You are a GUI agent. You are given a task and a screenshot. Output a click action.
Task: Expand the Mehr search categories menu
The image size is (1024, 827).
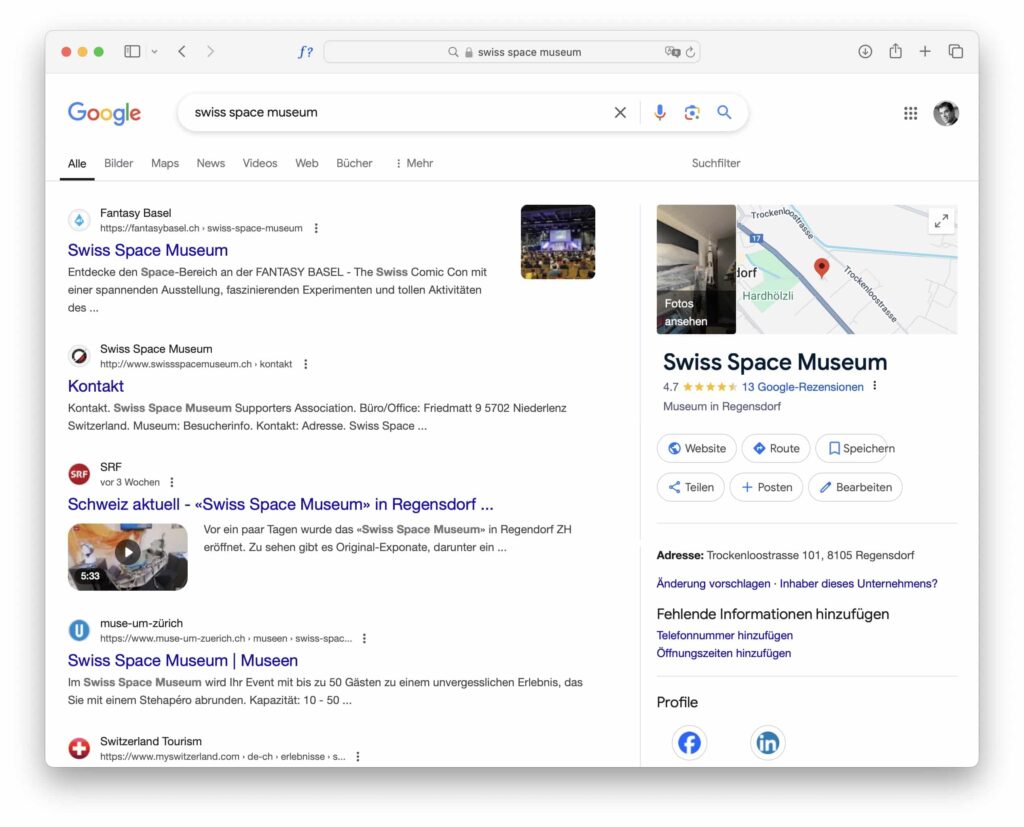pyautogui.click(x=415, y=163)
